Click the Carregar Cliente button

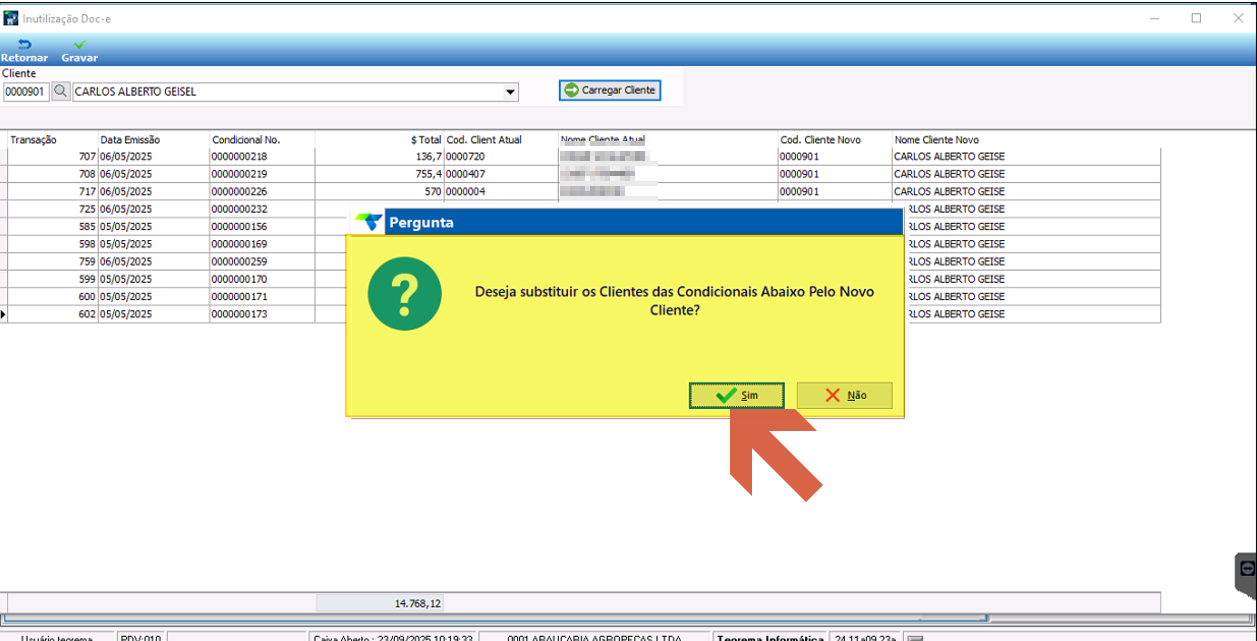pos(610,90)
